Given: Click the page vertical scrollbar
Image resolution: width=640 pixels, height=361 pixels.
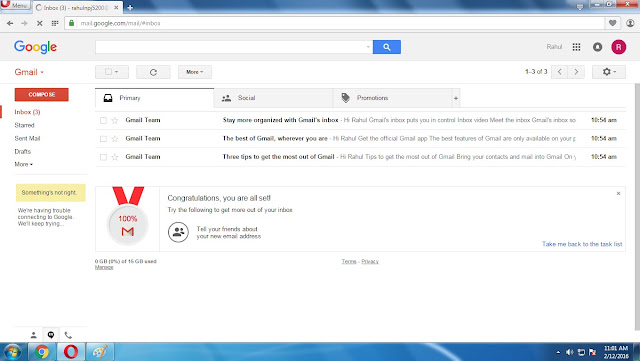Looking at the screenshot, I should pos(637,206).
